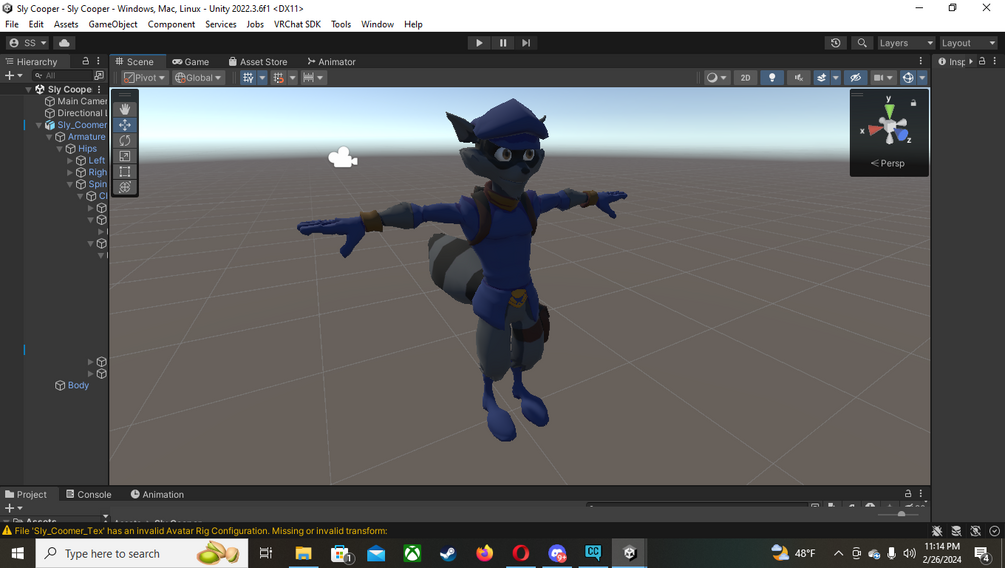The width and height of the screenshot is (1005, 568).
Task: Toggle scene audio mute
Action: pos(798,78)
